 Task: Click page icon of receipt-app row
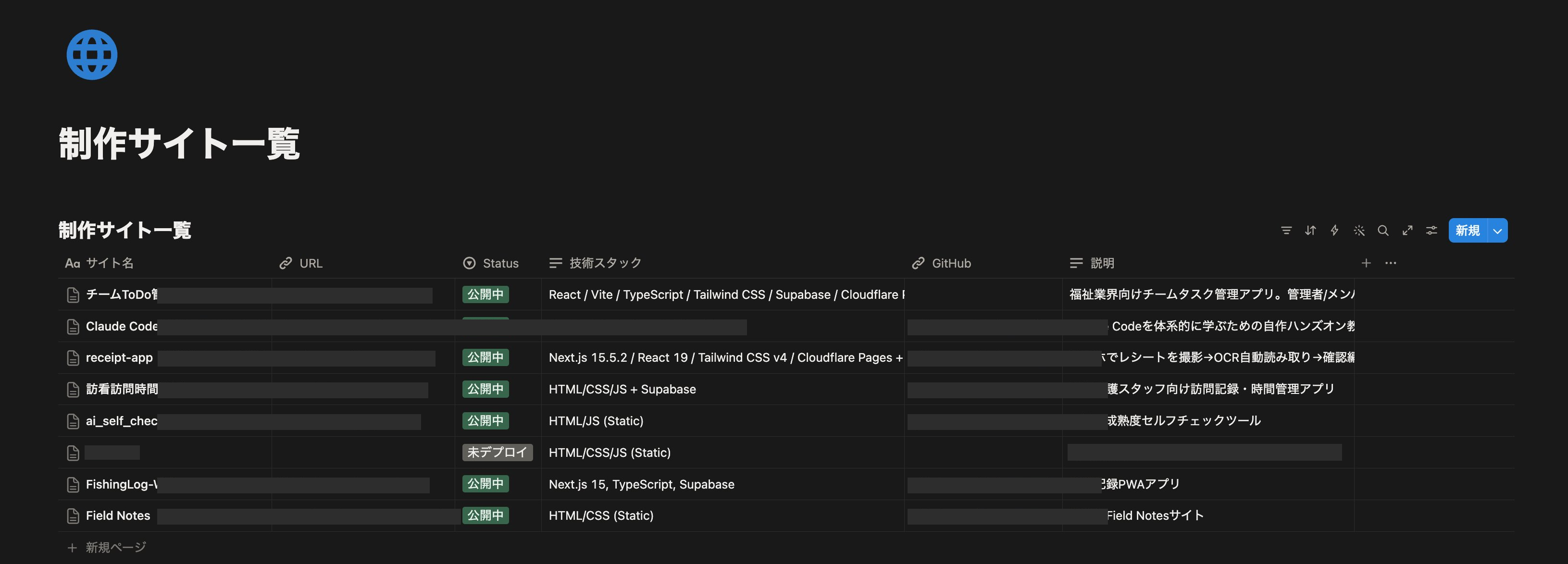73,358
